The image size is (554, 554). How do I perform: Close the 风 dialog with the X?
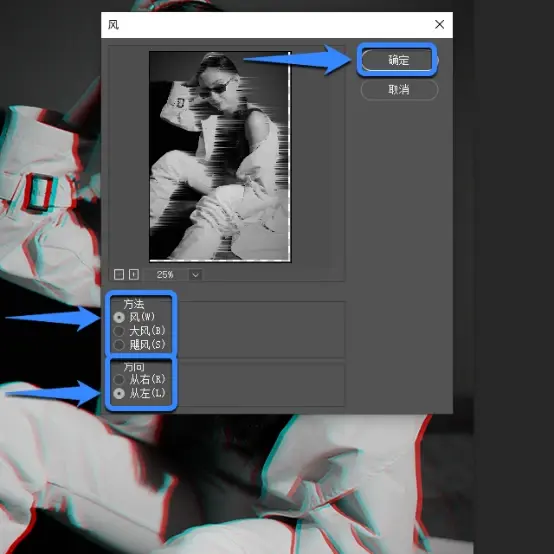click(440, 24)
